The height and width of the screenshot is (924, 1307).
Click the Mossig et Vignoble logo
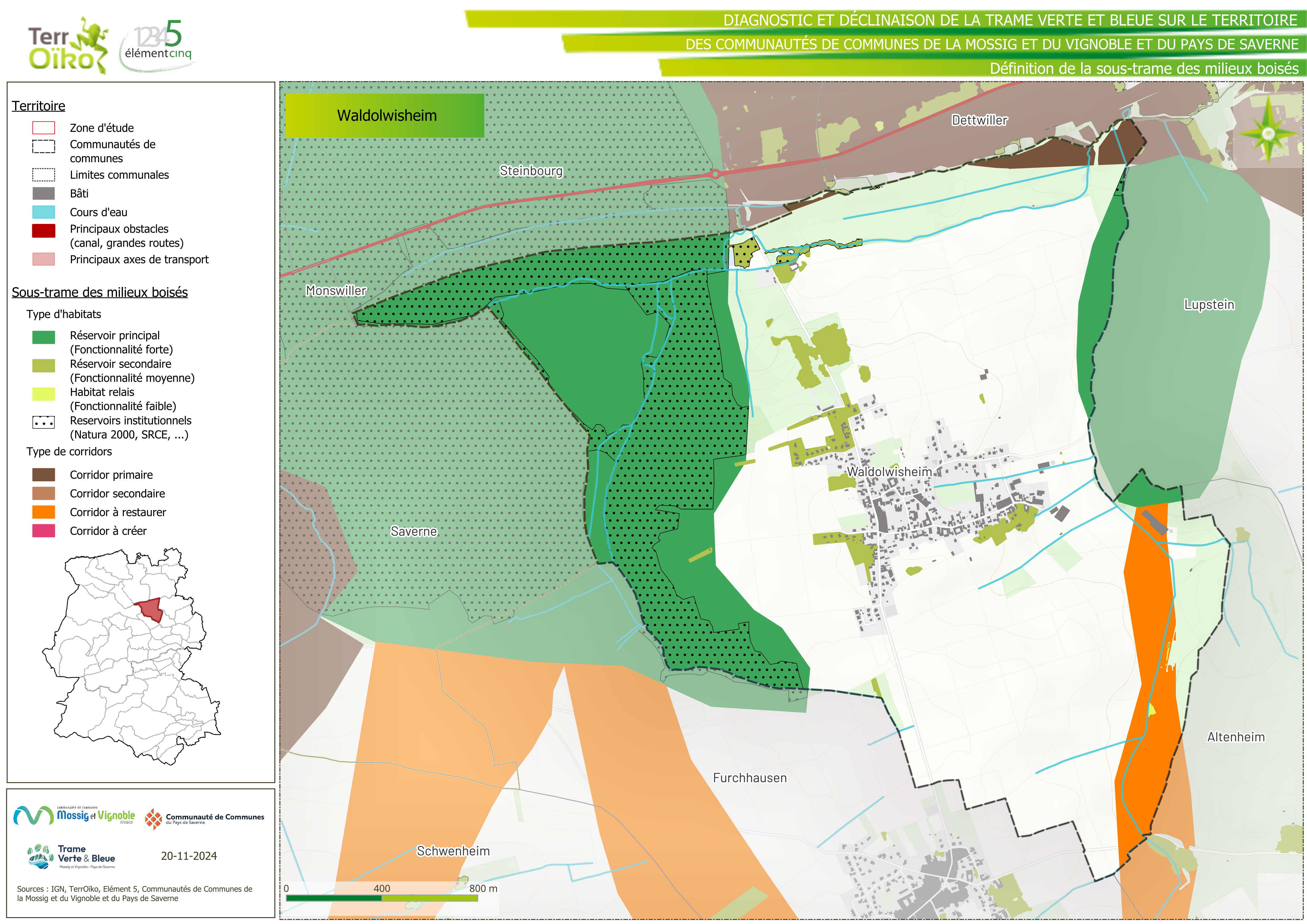(x=74, y=816)
